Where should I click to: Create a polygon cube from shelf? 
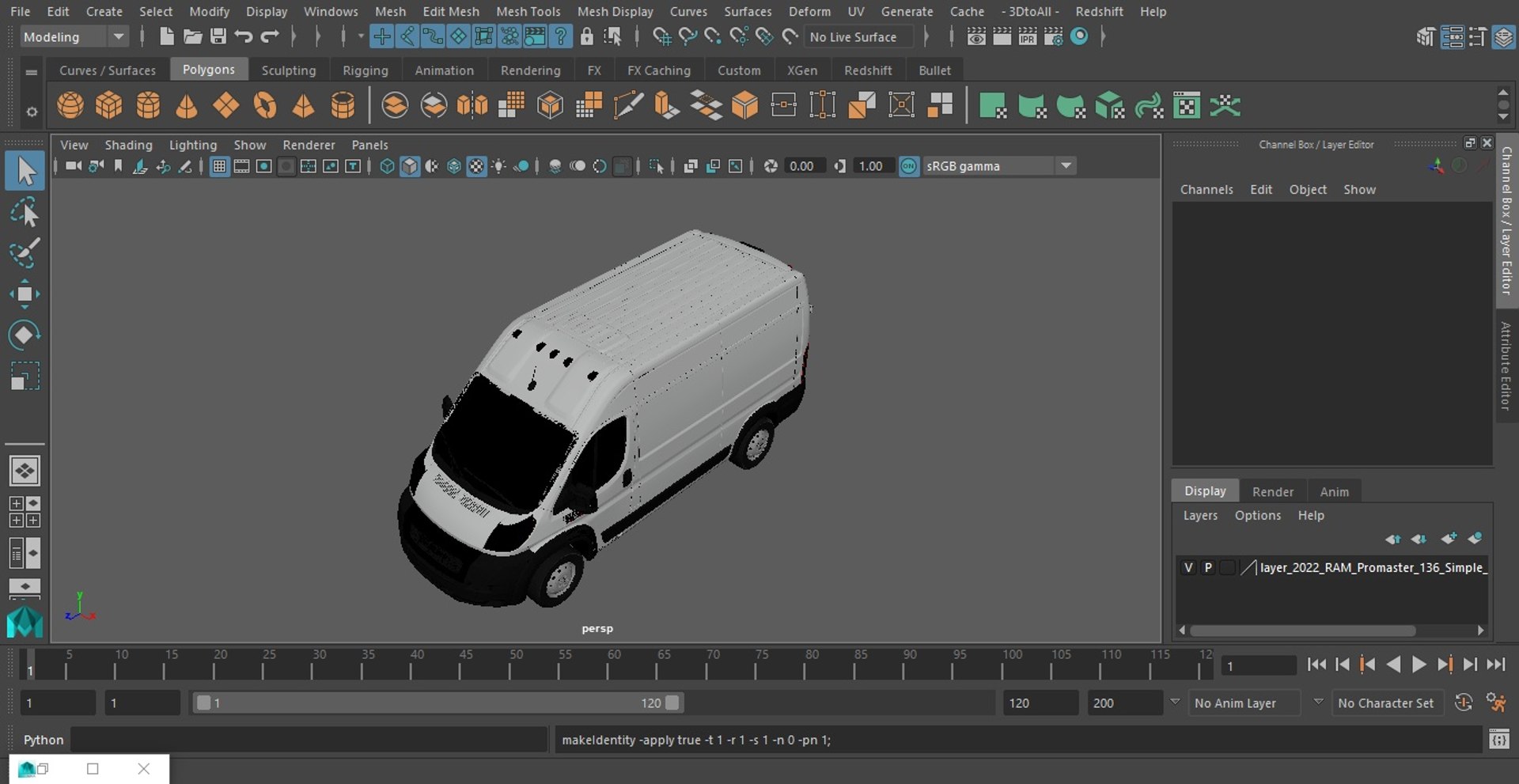tap(108, 105)
